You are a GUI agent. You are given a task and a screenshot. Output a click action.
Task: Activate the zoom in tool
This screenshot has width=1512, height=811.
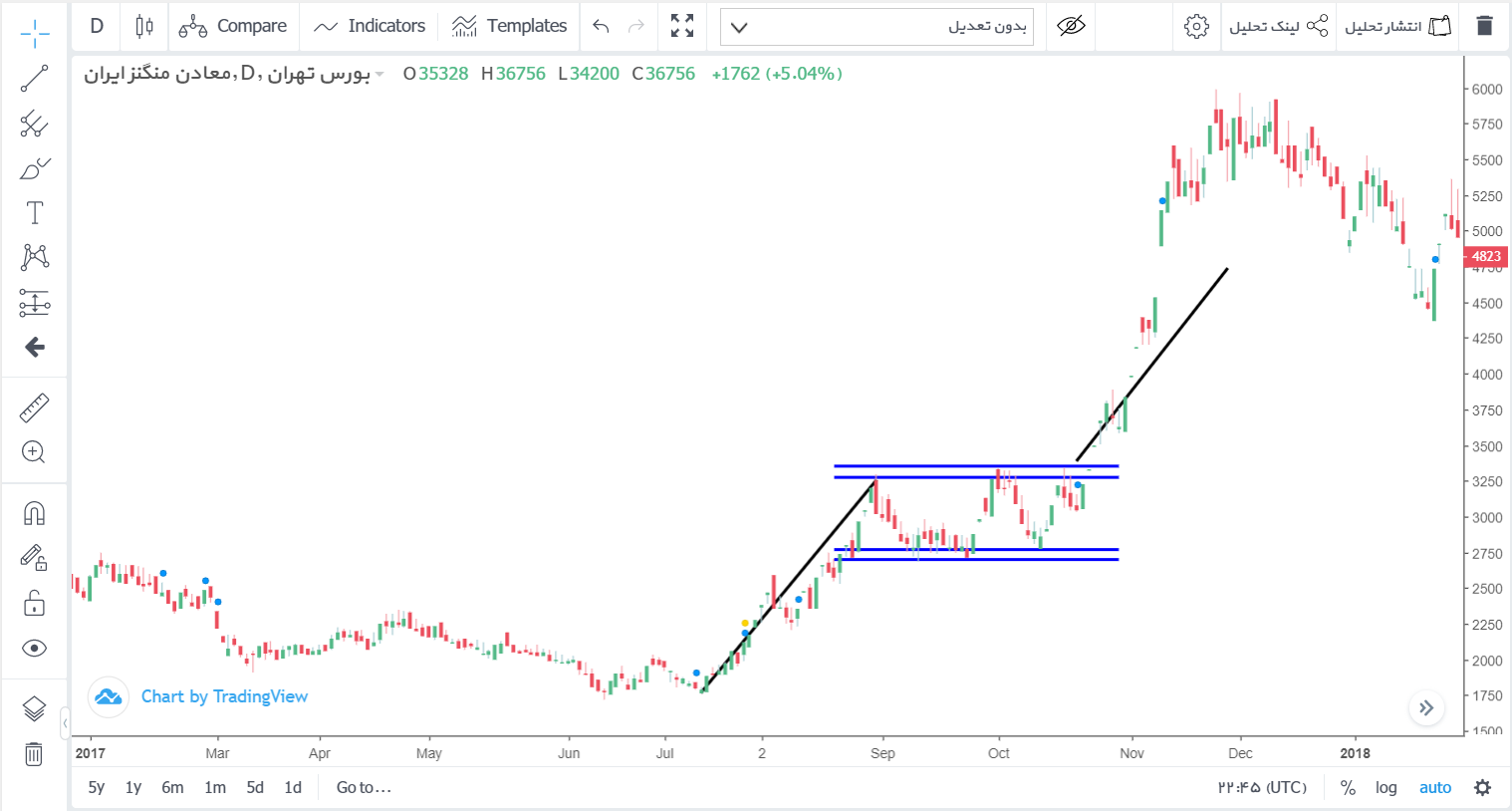[x=34, y=452]
